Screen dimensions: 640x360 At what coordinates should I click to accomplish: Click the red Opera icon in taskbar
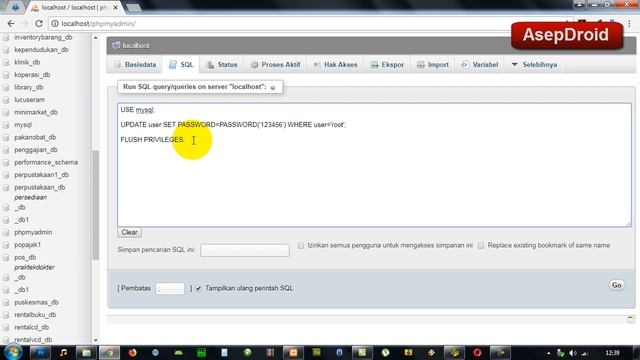click(x=477, y=353)
